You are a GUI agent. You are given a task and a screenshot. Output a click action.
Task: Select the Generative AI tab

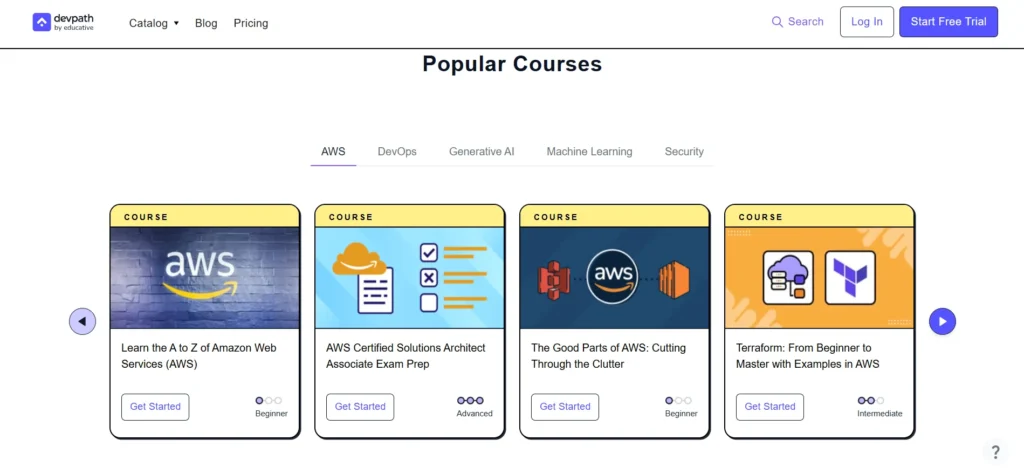click(481, 152)
